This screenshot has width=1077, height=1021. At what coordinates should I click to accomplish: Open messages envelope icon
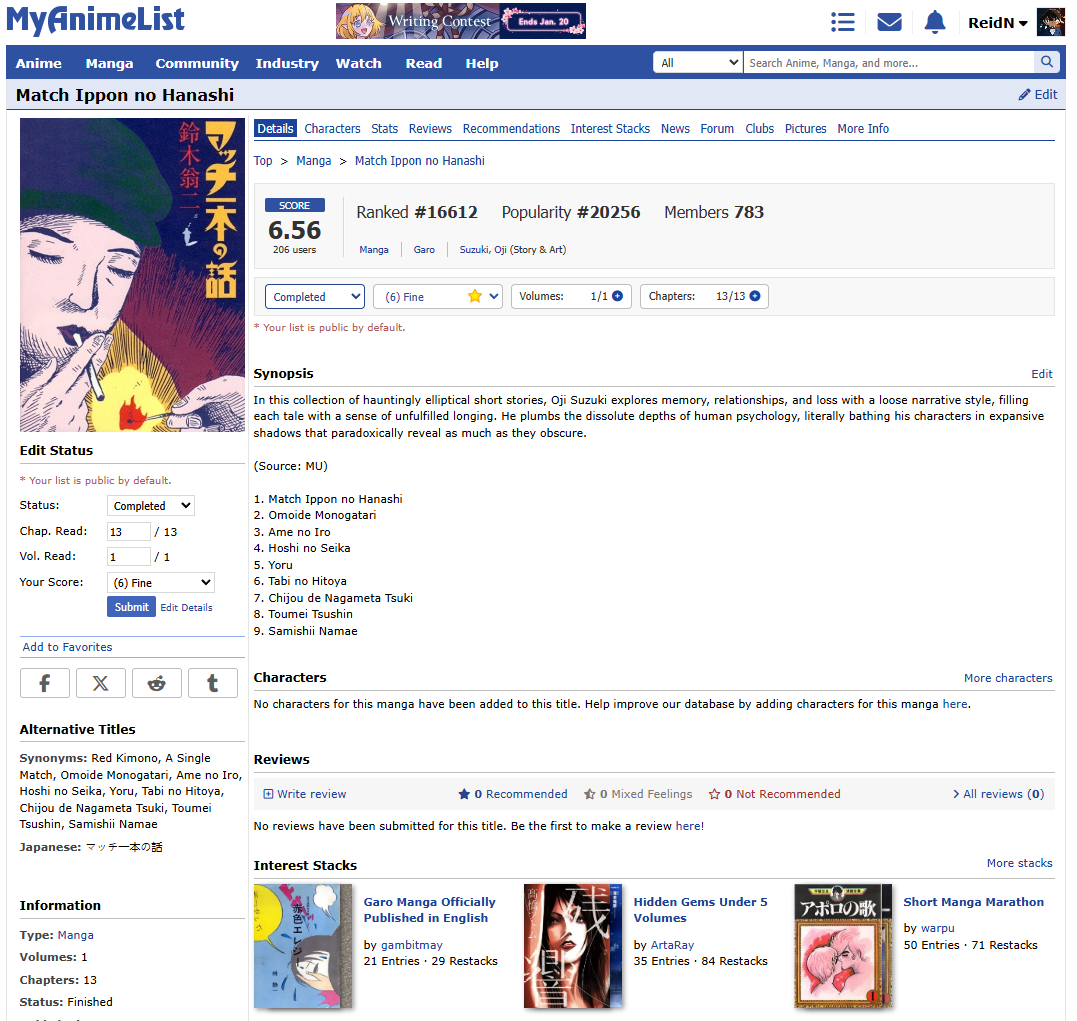click(x=889, y=23)
